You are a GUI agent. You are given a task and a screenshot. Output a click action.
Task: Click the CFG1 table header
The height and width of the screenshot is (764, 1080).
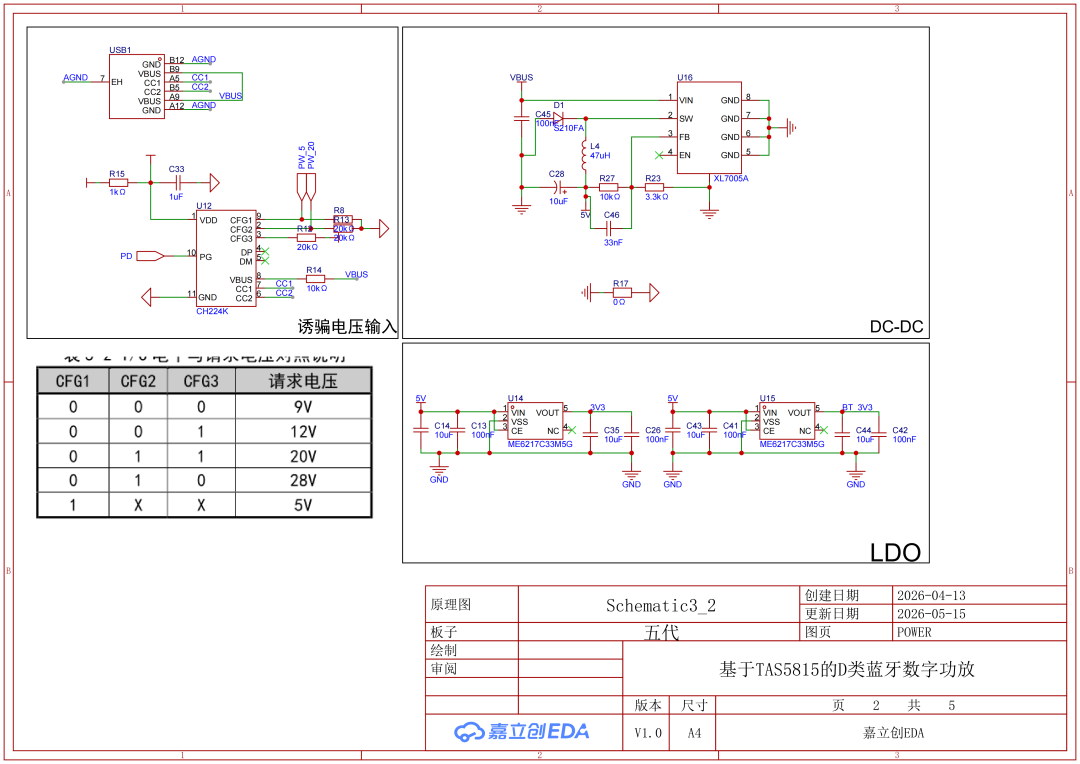coord(73,381)
